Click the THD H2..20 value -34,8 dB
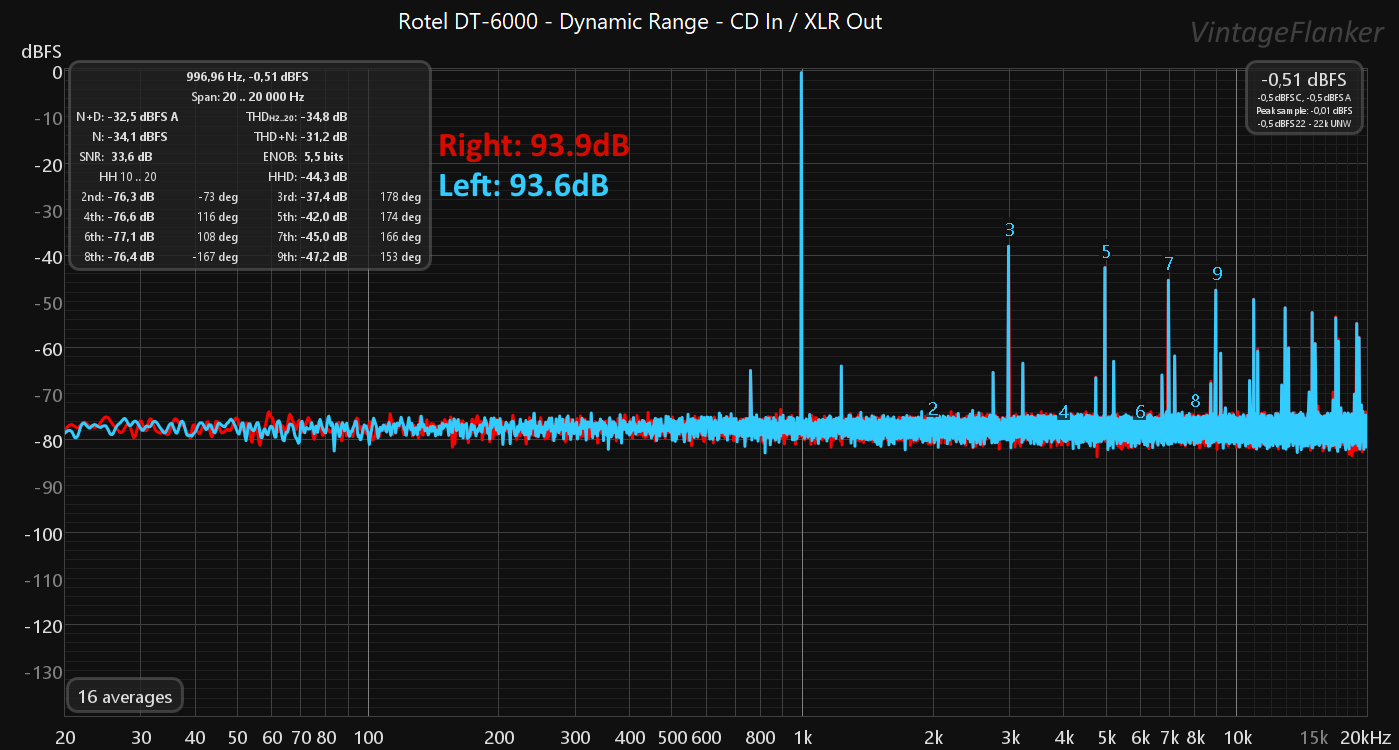Image resolution: width=1399 pixels, height=750 pixels. pos(324,117)
